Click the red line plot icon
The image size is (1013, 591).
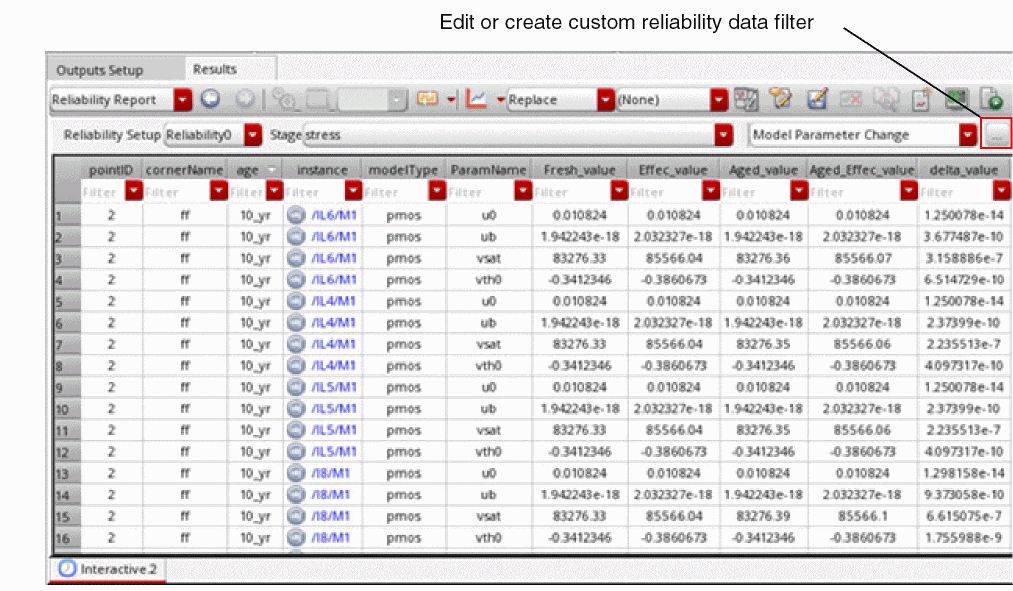click(477, 100)
